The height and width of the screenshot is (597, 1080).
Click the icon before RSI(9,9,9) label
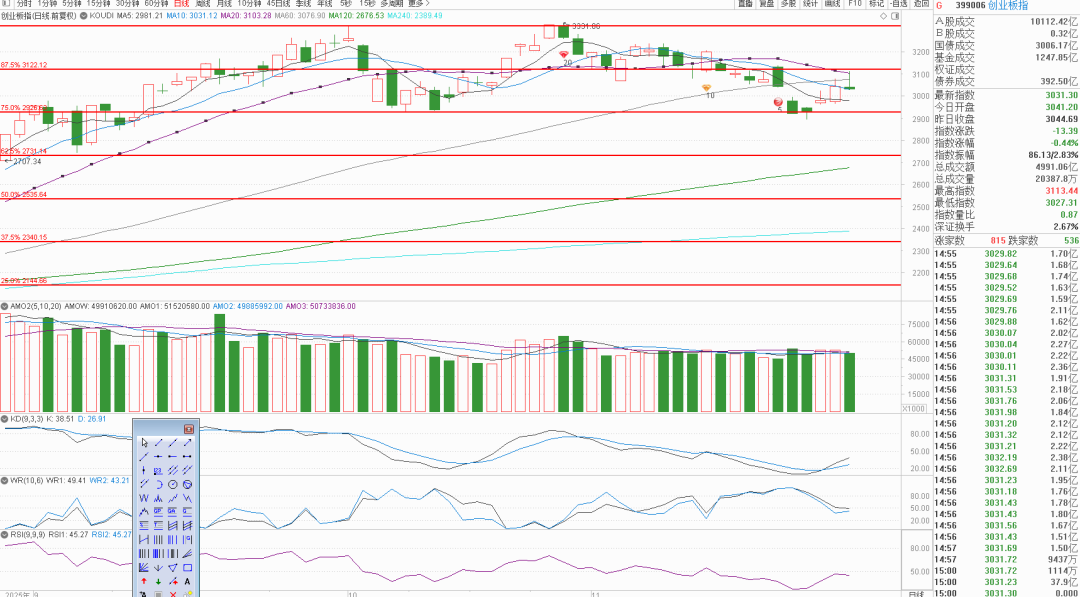click(4, 534)
